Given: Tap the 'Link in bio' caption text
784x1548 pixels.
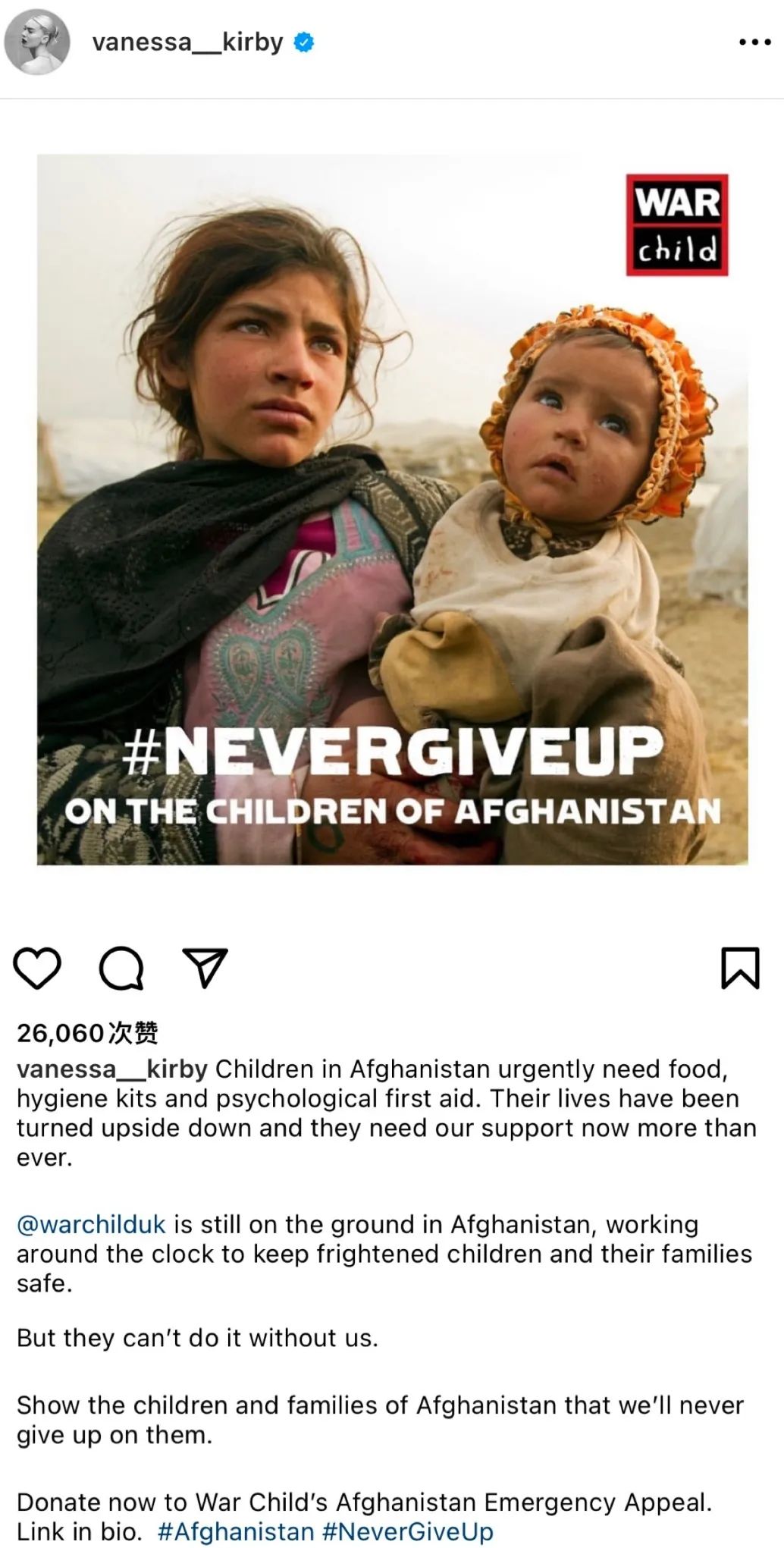Looking at the screenshot, I should coord(79,1531).
